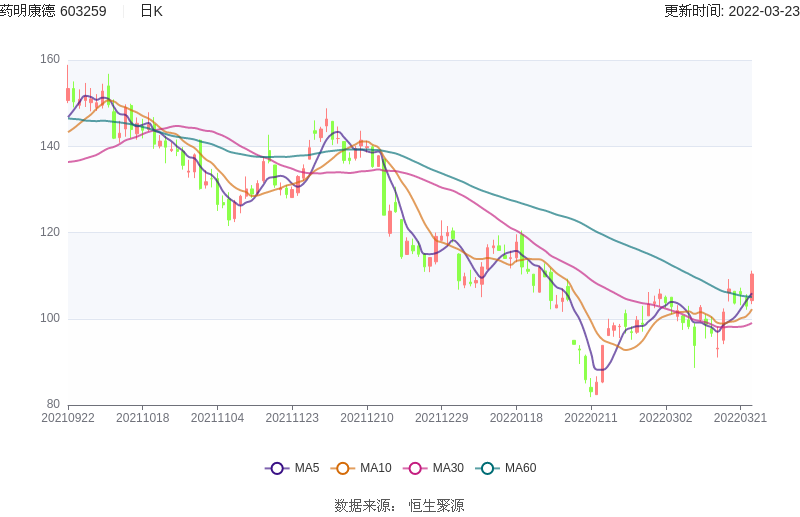Toggle the purple MA5 legend marker
This screenshot has width=800, height=517.
pyautogui.click(x=277, y=468)
